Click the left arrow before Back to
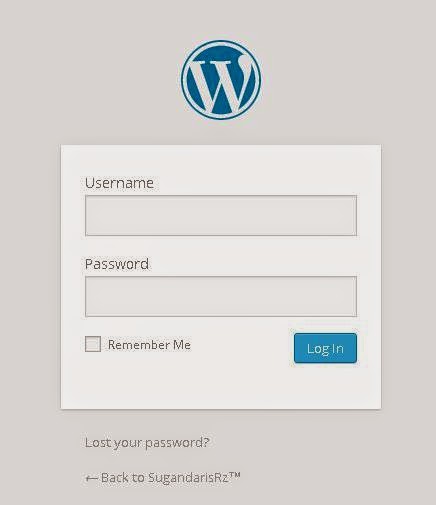This screenshot has height=505, width=436. (x=91, y=478)
